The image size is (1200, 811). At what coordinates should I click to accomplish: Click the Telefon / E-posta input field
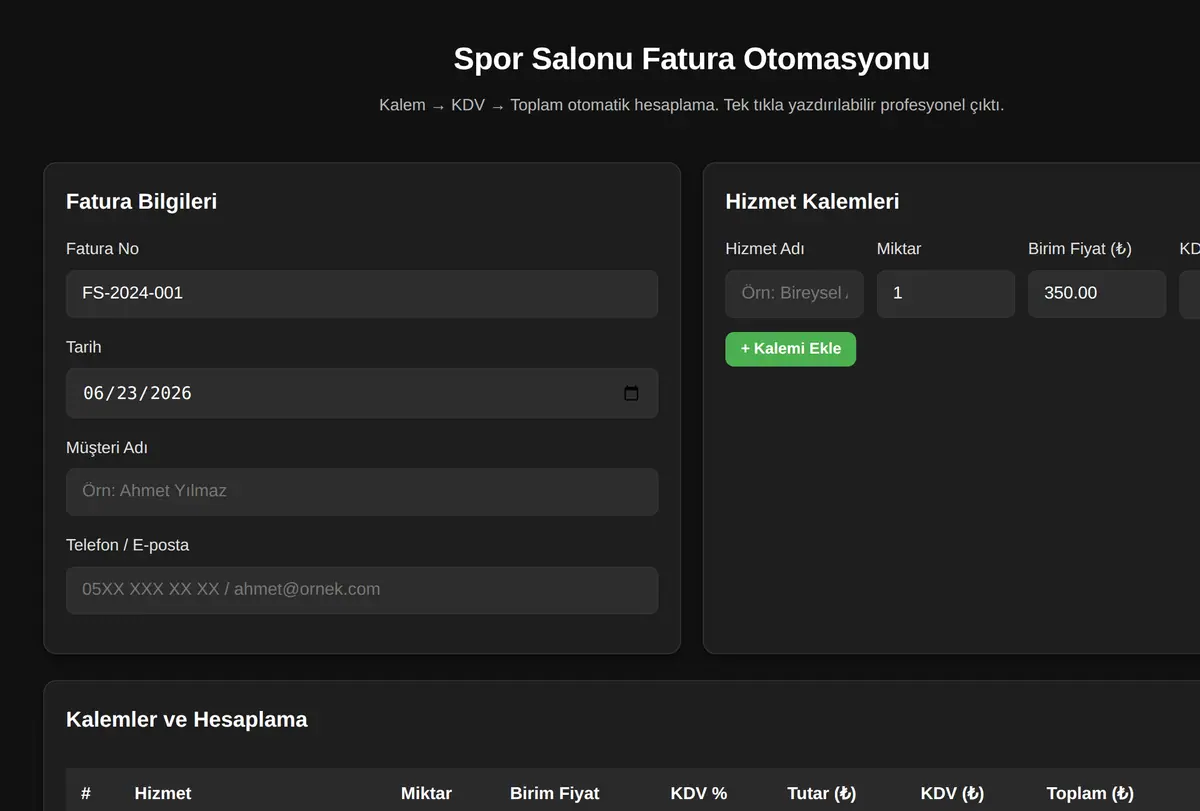pyautogui.click(x=362, y=590)
